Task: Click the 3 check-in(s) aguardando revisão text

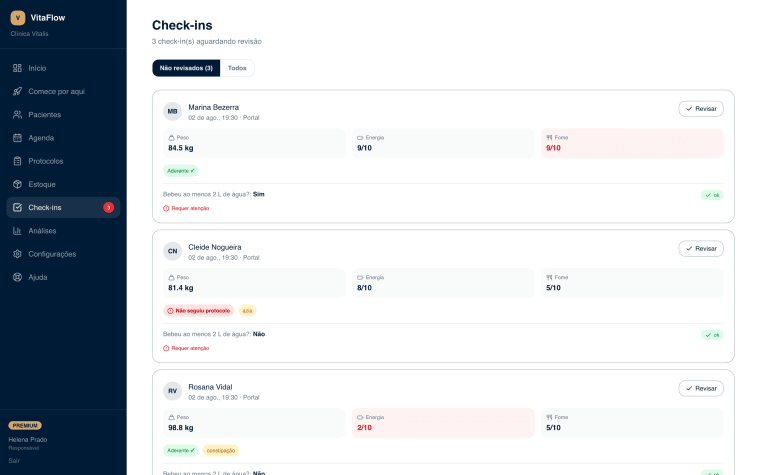Action: point(207,42)
